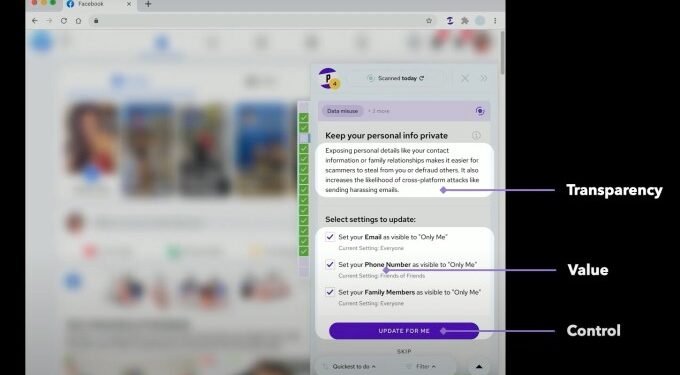Screen dimensions: 680x375
Task: Click the black up-arrow button at panel bottom
Action: [479, 367]
